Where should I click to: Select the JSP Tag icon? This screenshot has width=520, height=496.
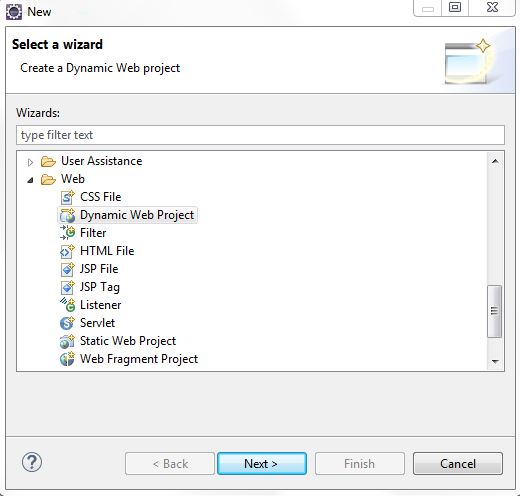(67, 287)
